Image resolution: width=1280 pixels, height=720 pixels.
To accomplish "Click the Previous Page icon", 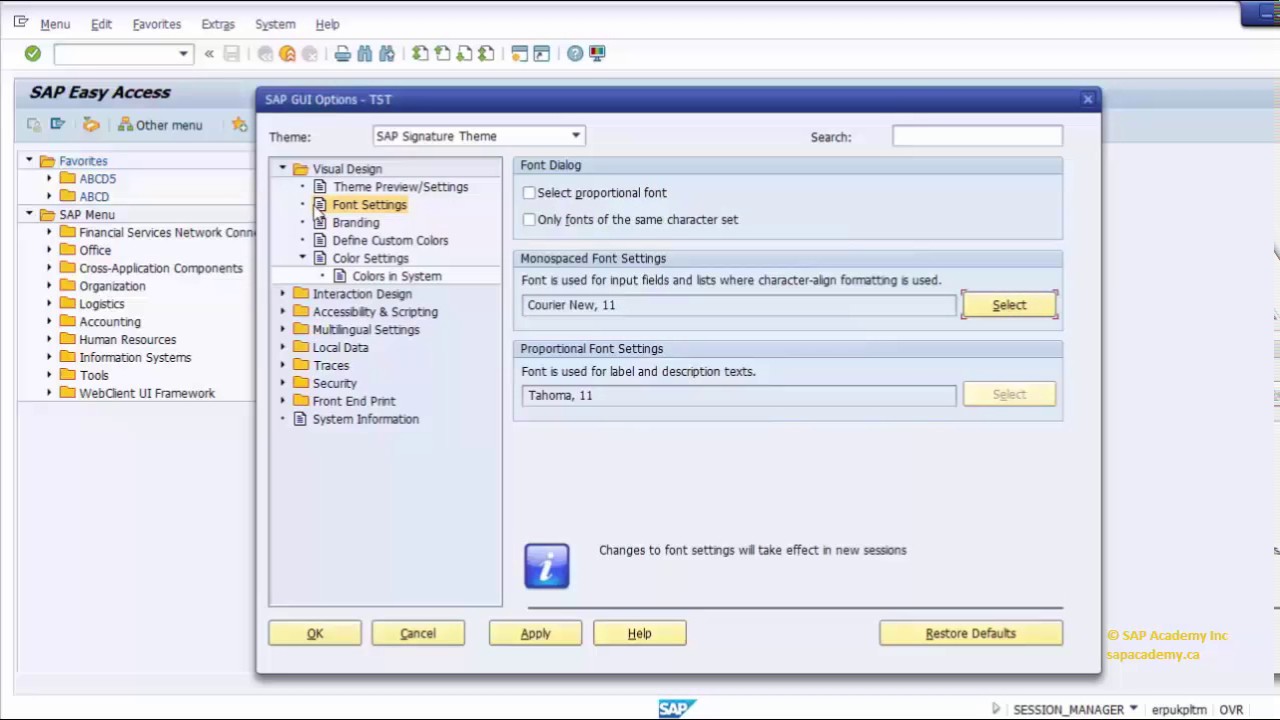I will point(442,54).
